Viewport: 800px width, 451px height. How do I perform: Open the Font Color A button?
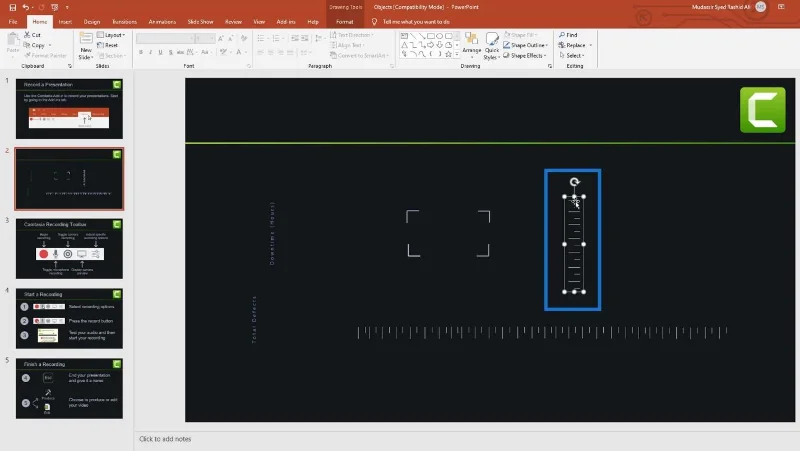point(239,52)
